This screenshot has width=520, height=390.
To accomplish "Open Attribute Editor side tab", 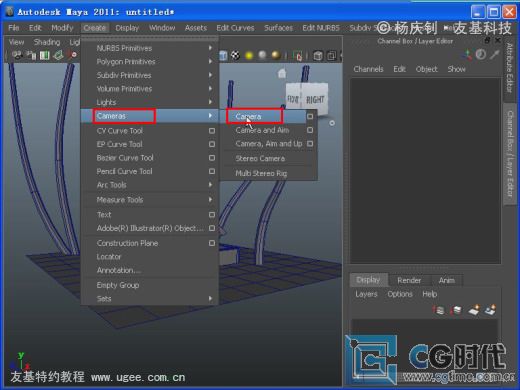I will point(509,68).
